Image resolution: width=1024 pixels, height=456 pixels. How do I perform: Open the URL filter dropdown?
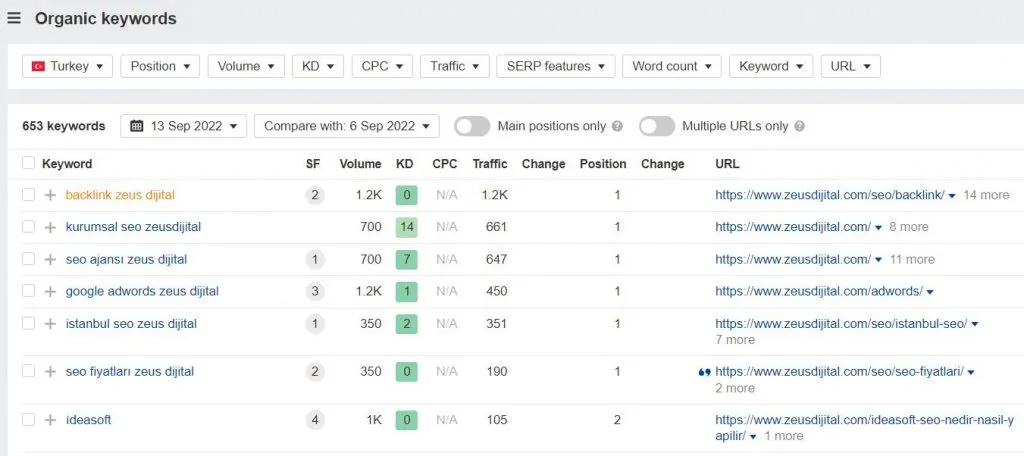pos(850,66)
